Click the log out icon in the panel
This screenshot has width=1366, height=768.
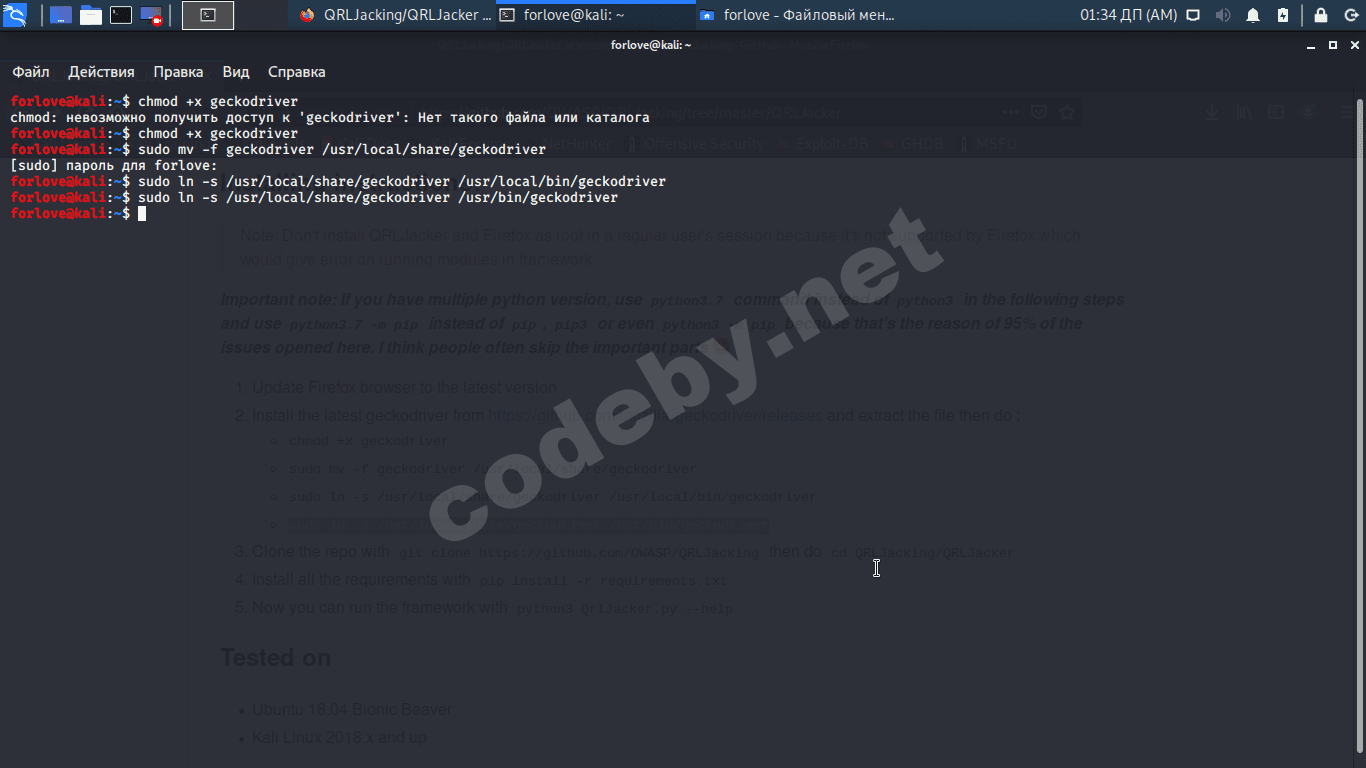pos(1349,15)
